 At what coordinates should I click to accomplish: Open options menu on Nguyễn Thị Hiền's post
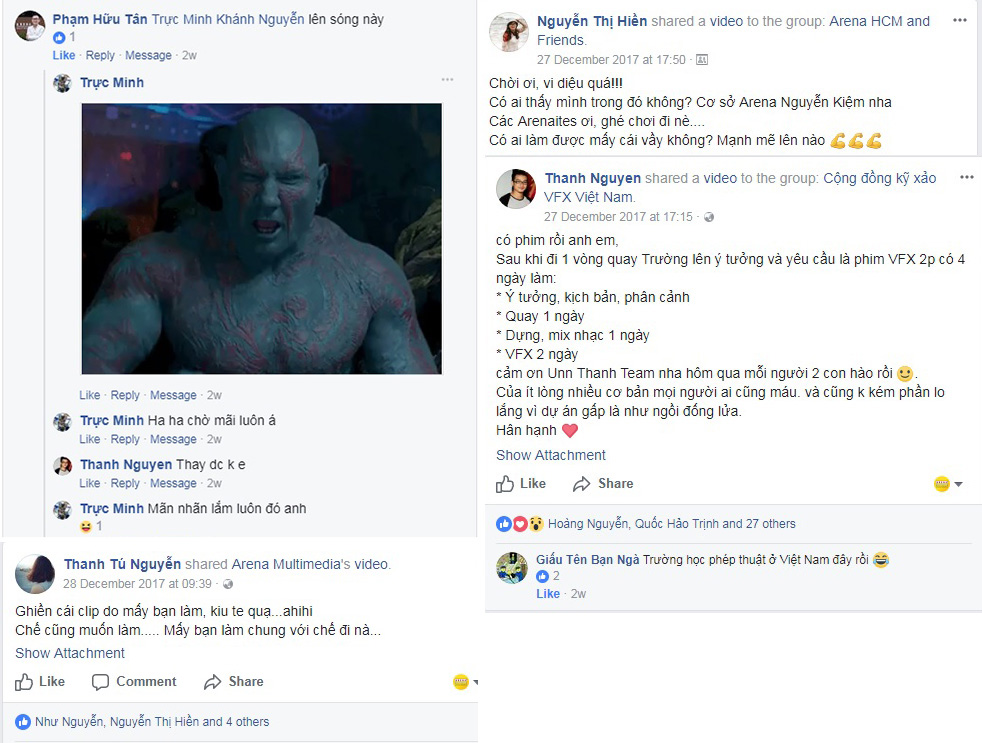tap(959, 21)
